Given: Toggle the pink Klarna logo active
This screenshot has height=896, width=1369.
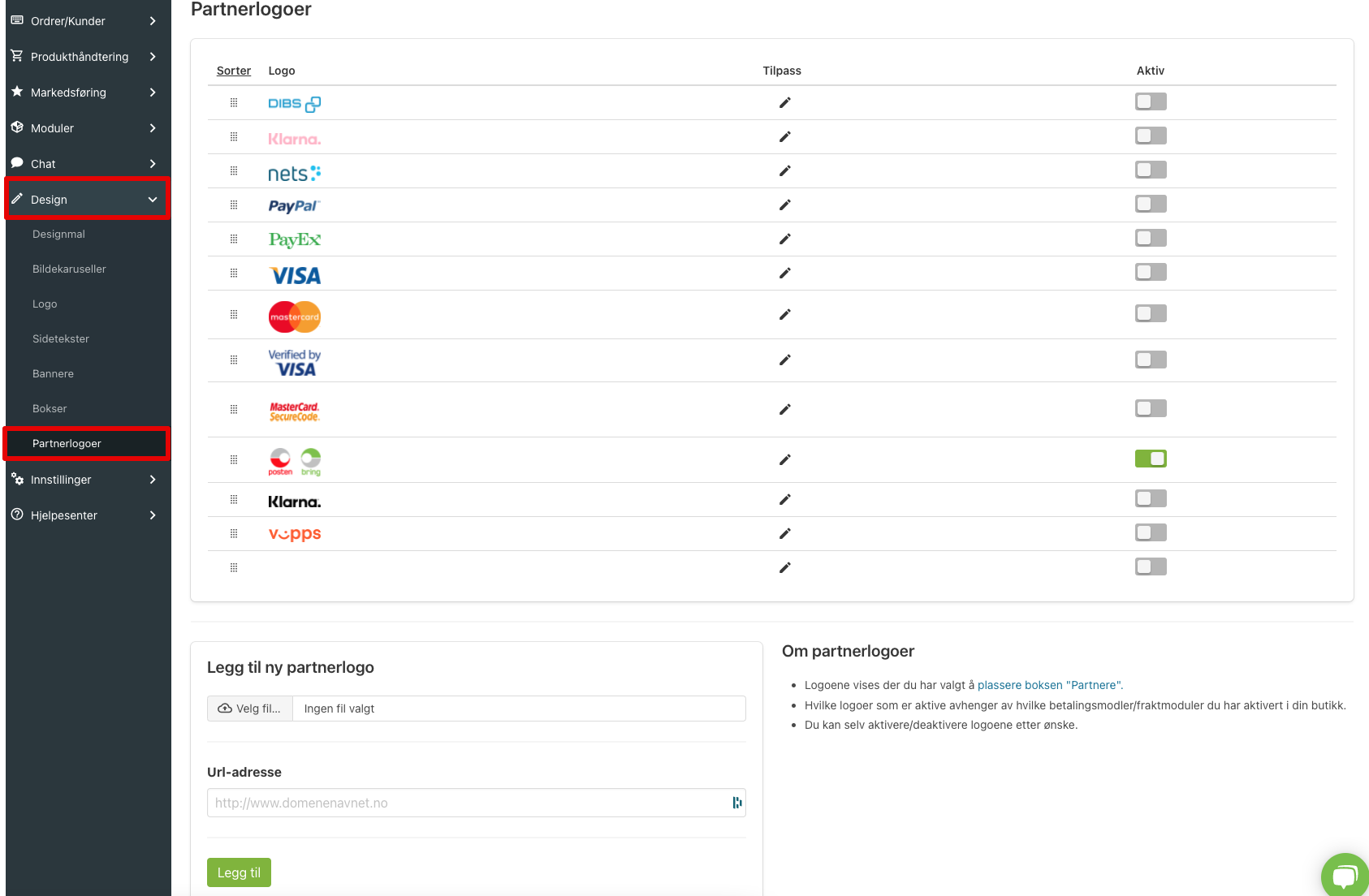Looking at the screenshot, I should [1151, 136].
